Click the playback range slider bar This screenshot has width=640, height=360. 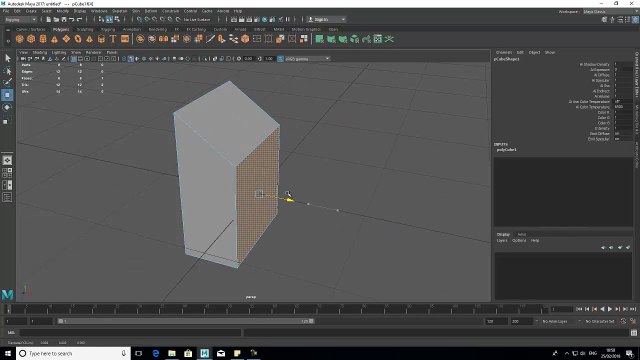click(186, 321)
